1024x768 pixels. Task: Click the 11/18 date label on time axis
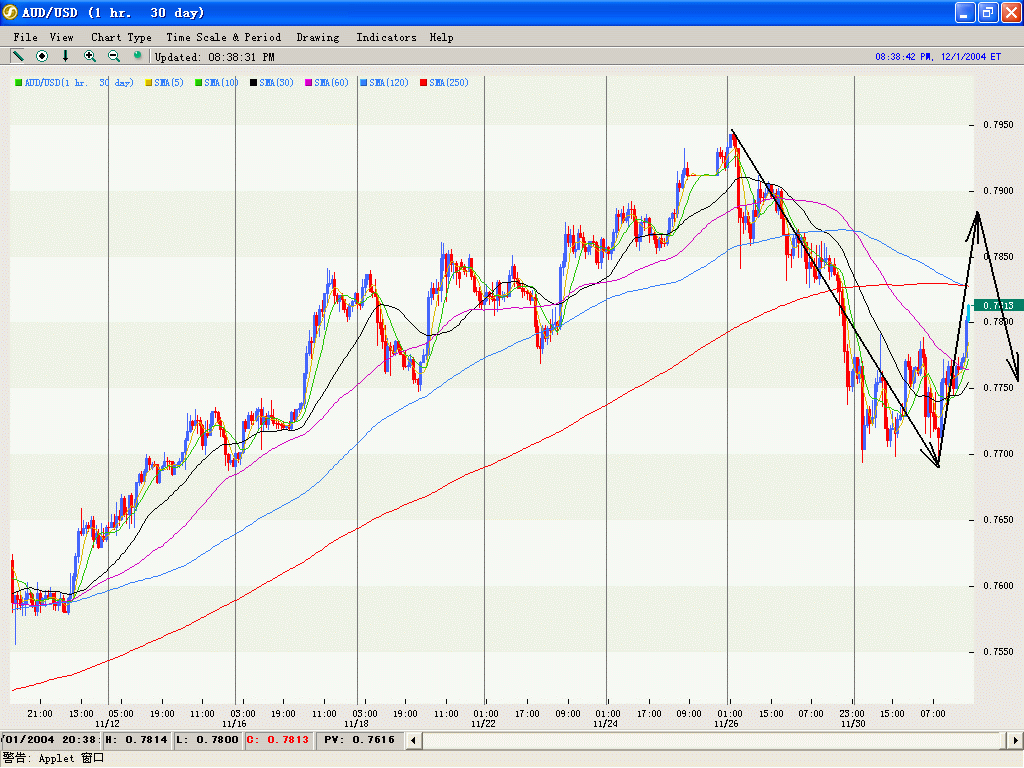(356, 724)
